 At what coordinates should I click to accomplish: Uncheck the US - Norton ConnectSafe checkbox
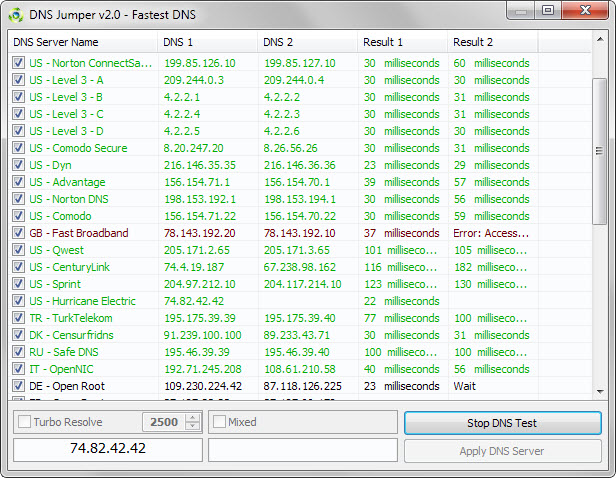18,63
